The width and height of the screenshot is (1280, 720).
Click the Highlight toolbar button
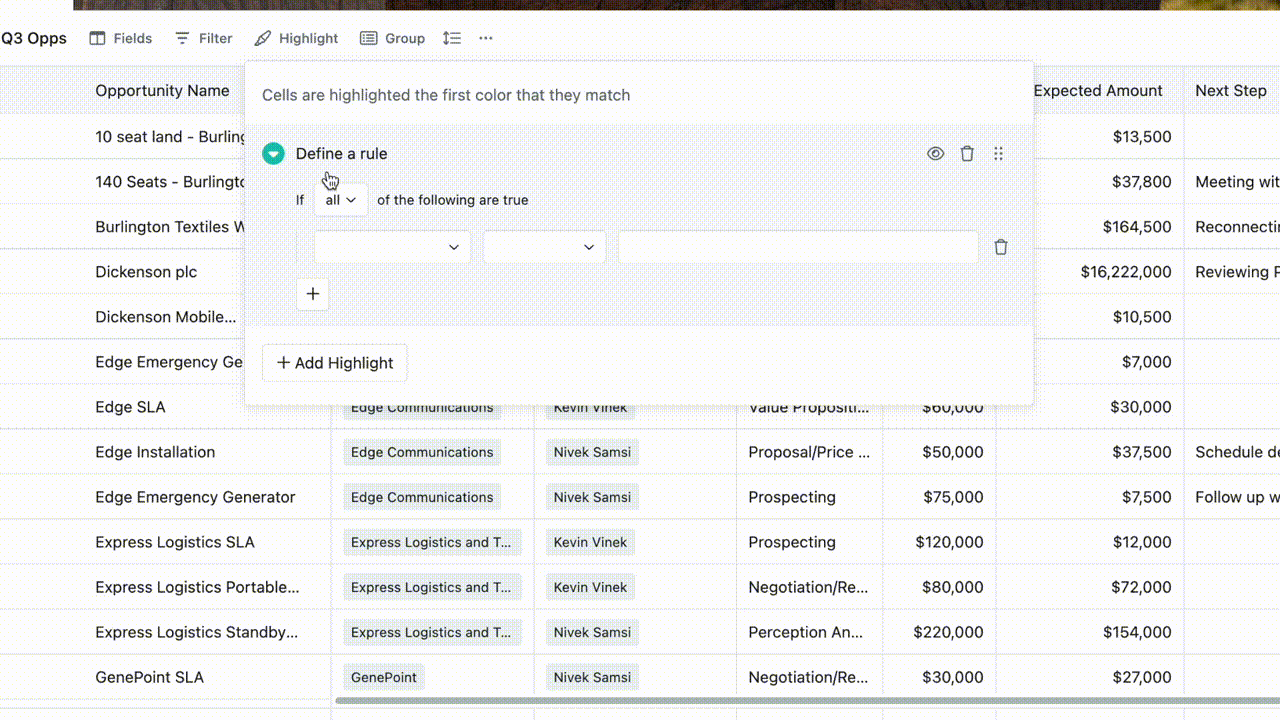click(x=296, y=38)
